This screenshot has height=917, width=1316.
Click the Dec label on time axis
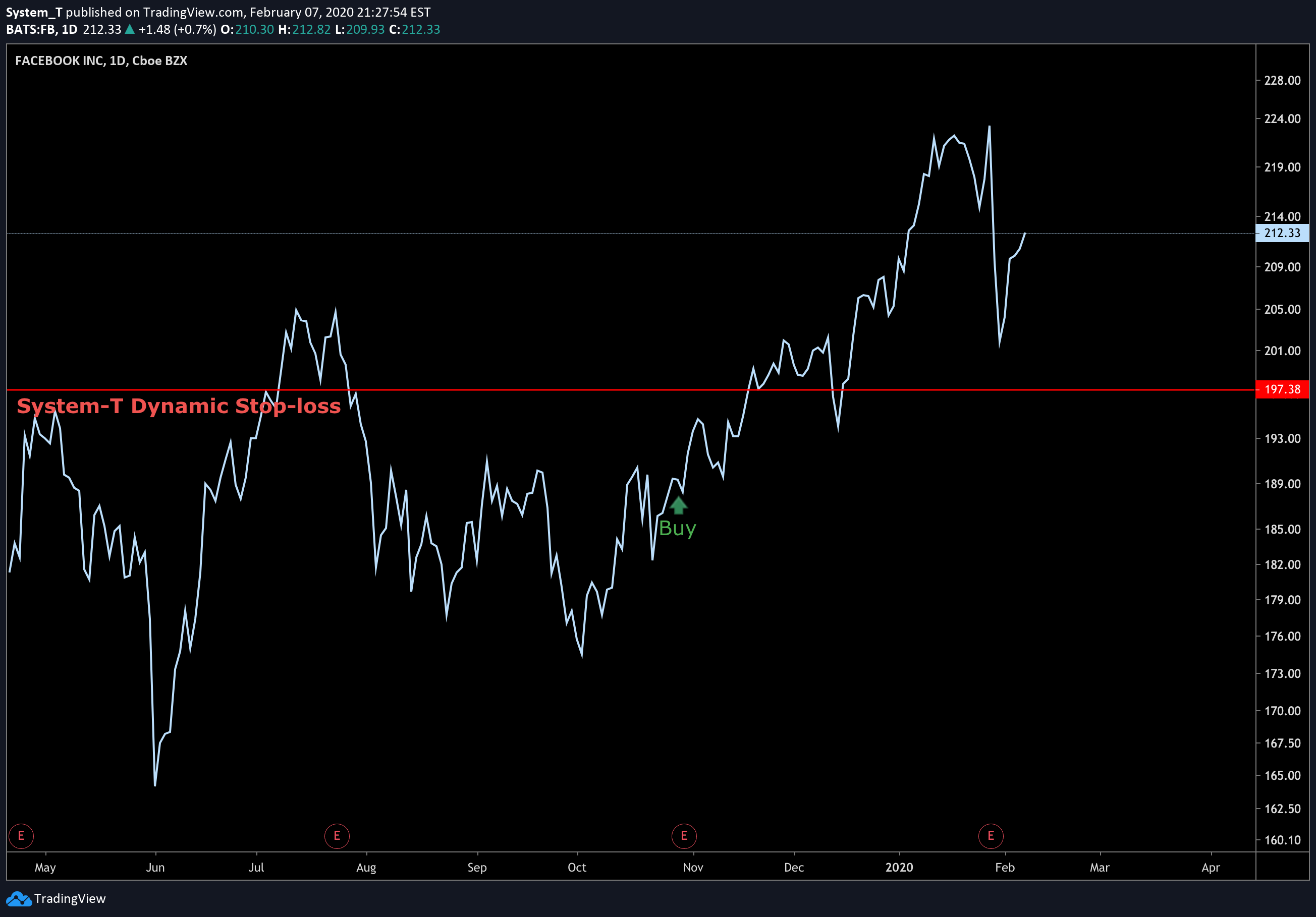click(794, 868)
